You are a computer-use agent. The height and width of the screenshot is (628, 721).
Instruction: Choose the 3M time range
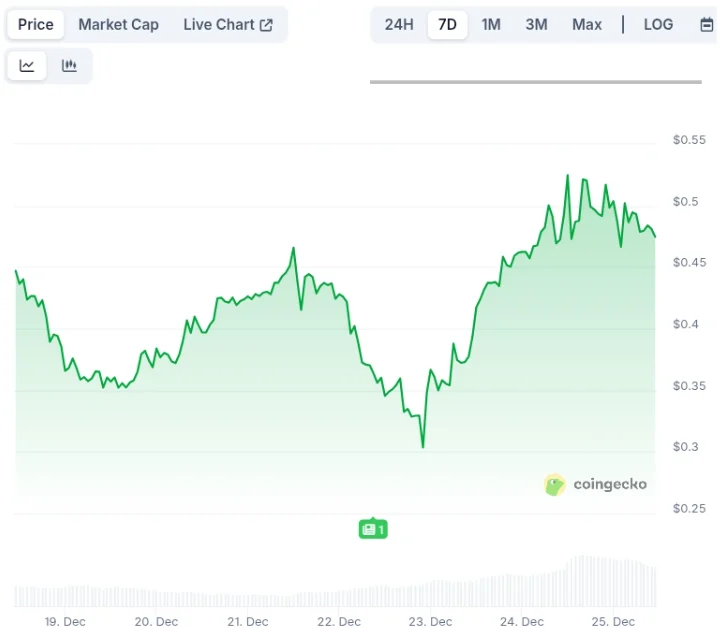click(x=537, y=25)
